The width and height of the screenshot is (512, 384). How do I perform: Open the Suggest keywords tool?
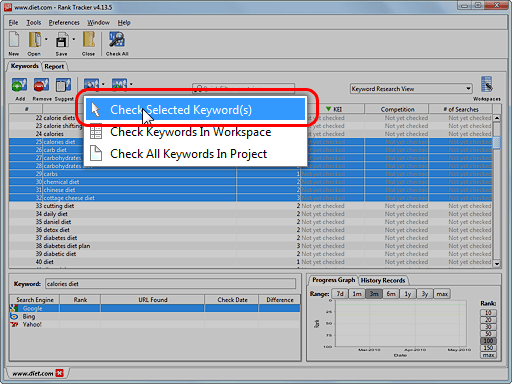[x=63, y=85]
